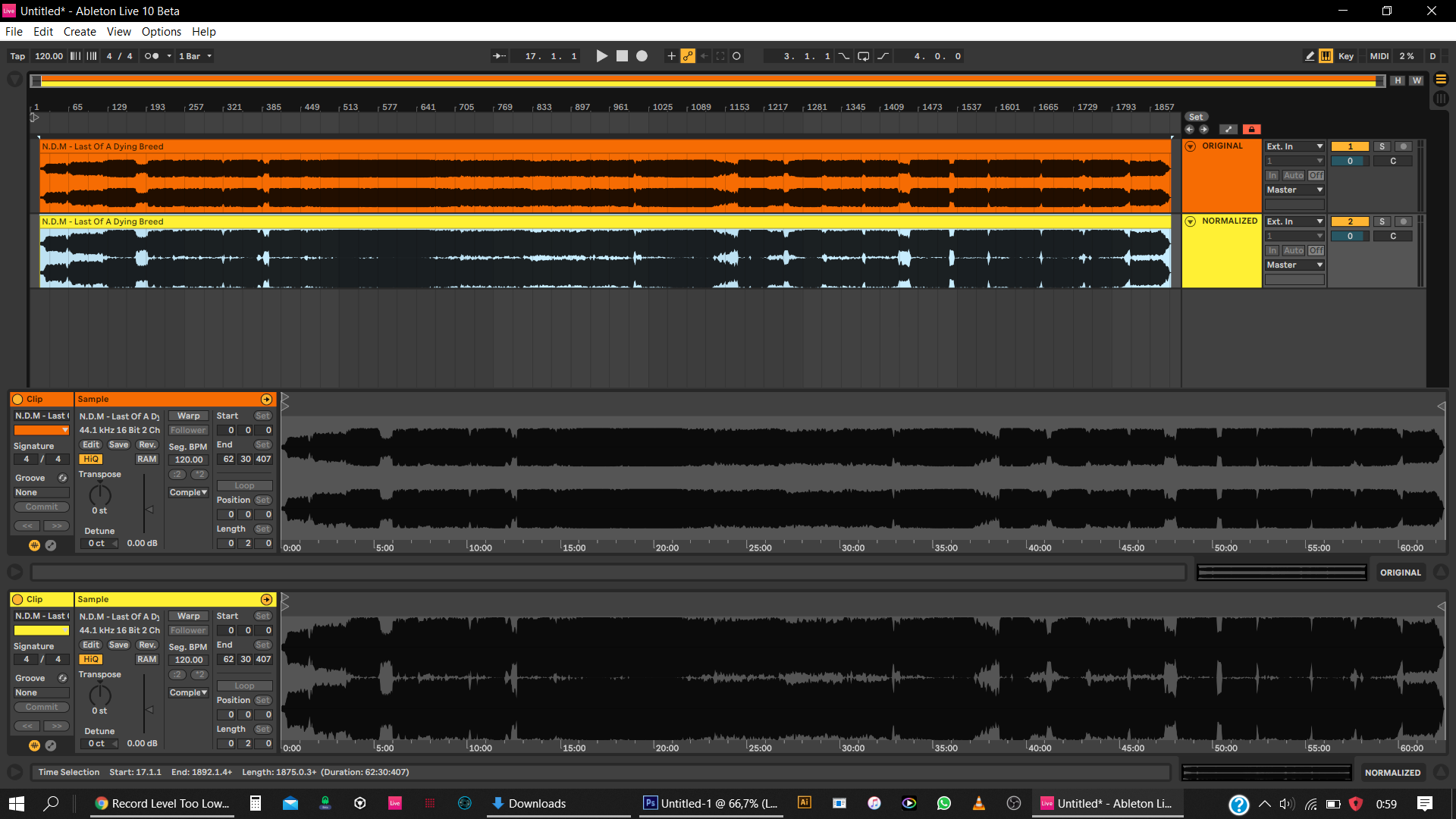
Task: Deactivate NORMALIZED track activator button 2
Action: [x=1350, y=221]
